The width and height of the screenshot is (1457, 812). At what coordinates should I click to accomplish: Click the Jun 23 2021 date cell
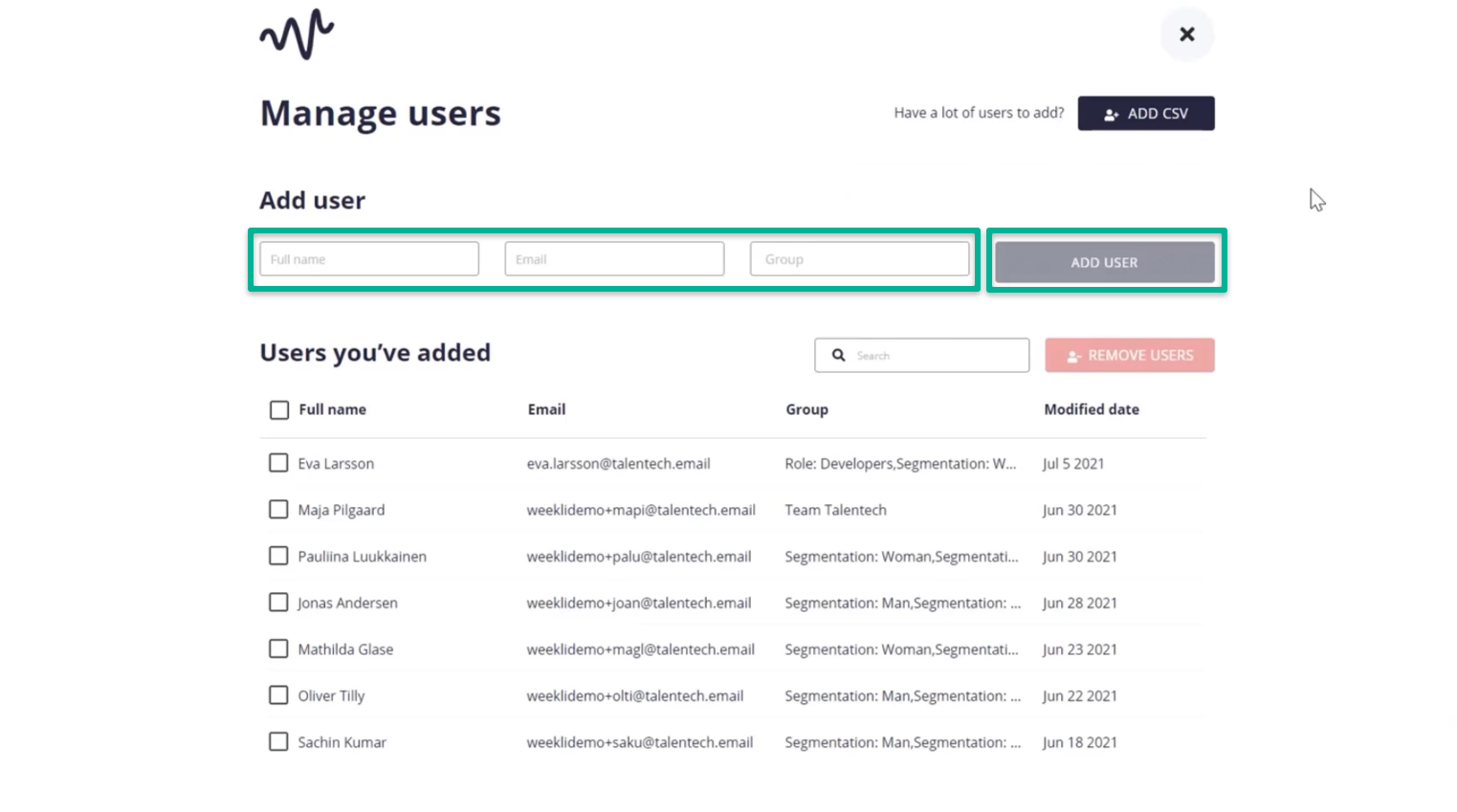coord(1080,649)
